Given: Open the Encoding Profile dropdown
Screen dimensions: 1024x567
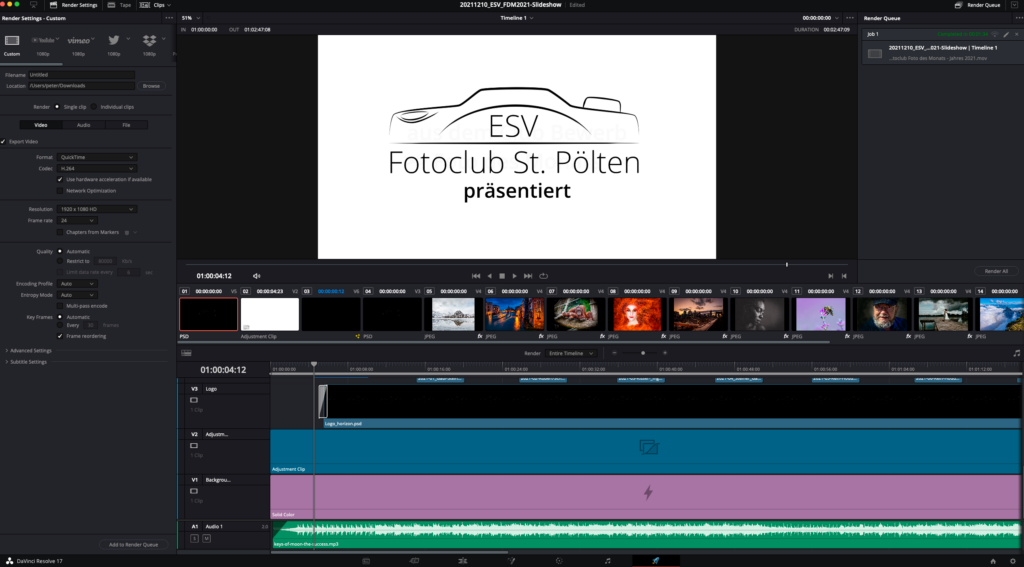Looking at the screenshot, I should click(x=76, y=284).
